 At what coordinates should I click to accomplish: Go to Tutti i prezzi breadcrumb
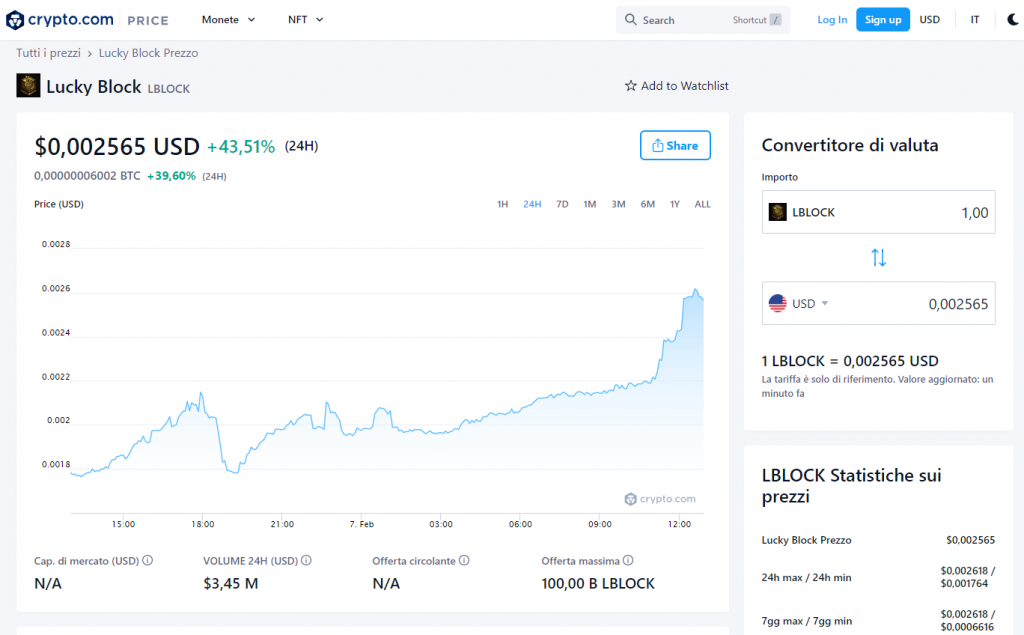click(x=48, y=53)
